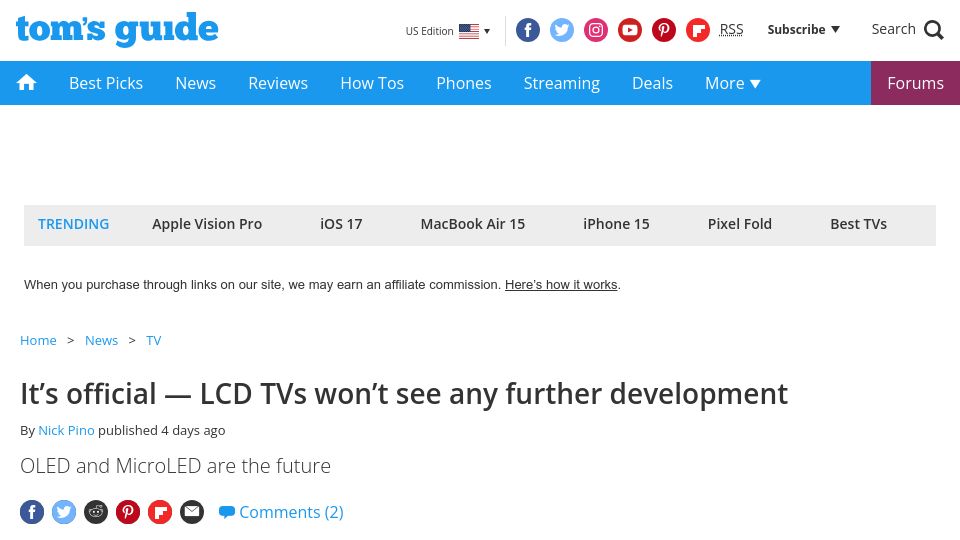The height and width of the screenshot is (540, 960).
Task: Click the TRENDING label
Action: click(x=73, y=224)
